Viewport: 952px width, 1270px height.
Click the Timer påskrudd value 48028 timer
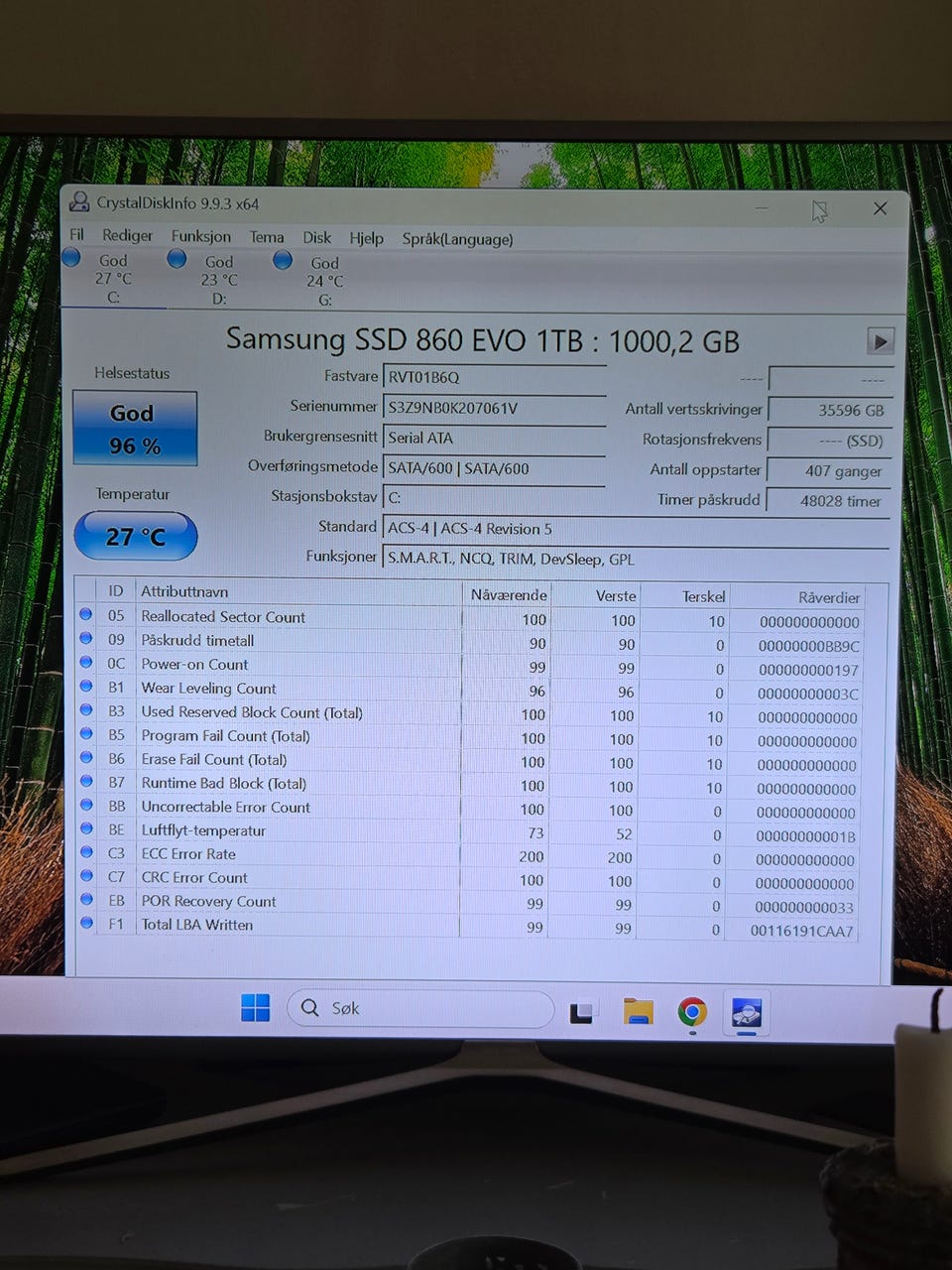(828, 502)
